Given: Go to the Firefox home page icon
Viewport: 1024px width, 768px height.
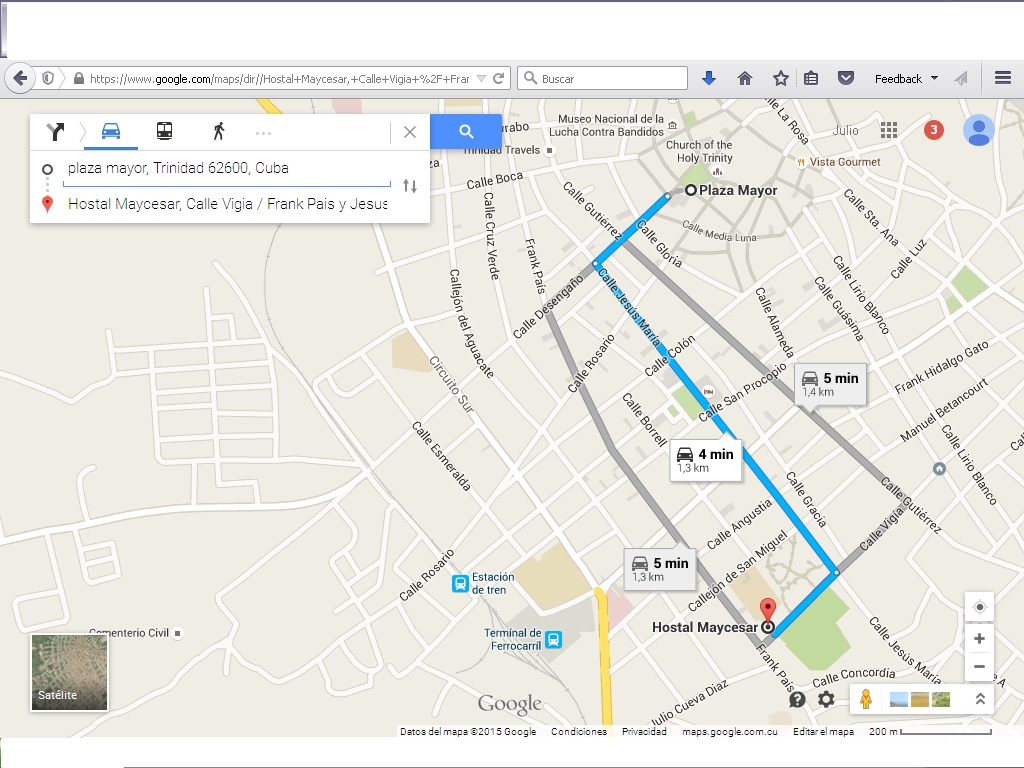Looking at the screenshot, I should click(x=744, y=78).
